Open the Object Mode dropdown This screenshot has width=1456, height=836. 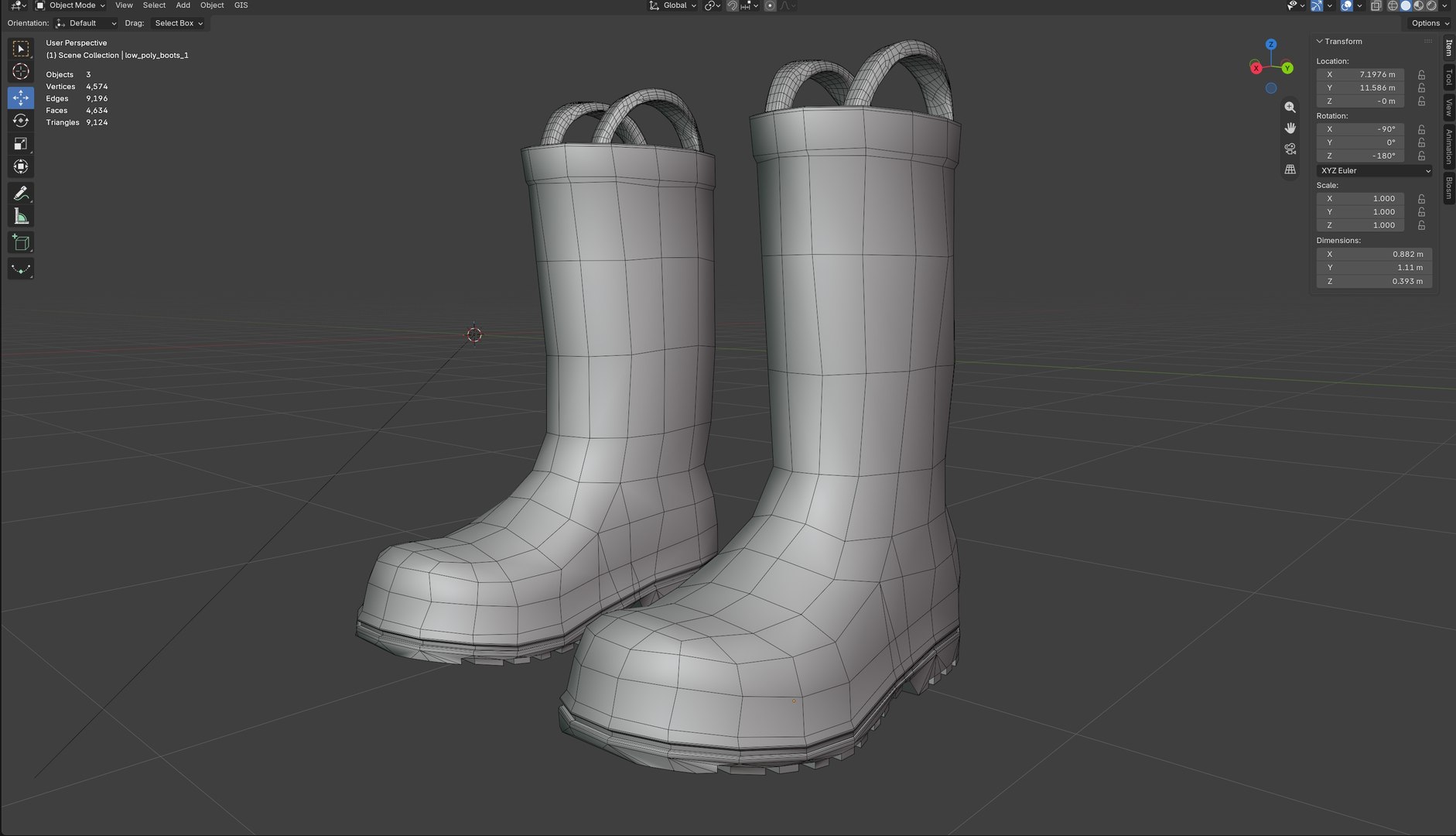[70, 5]
